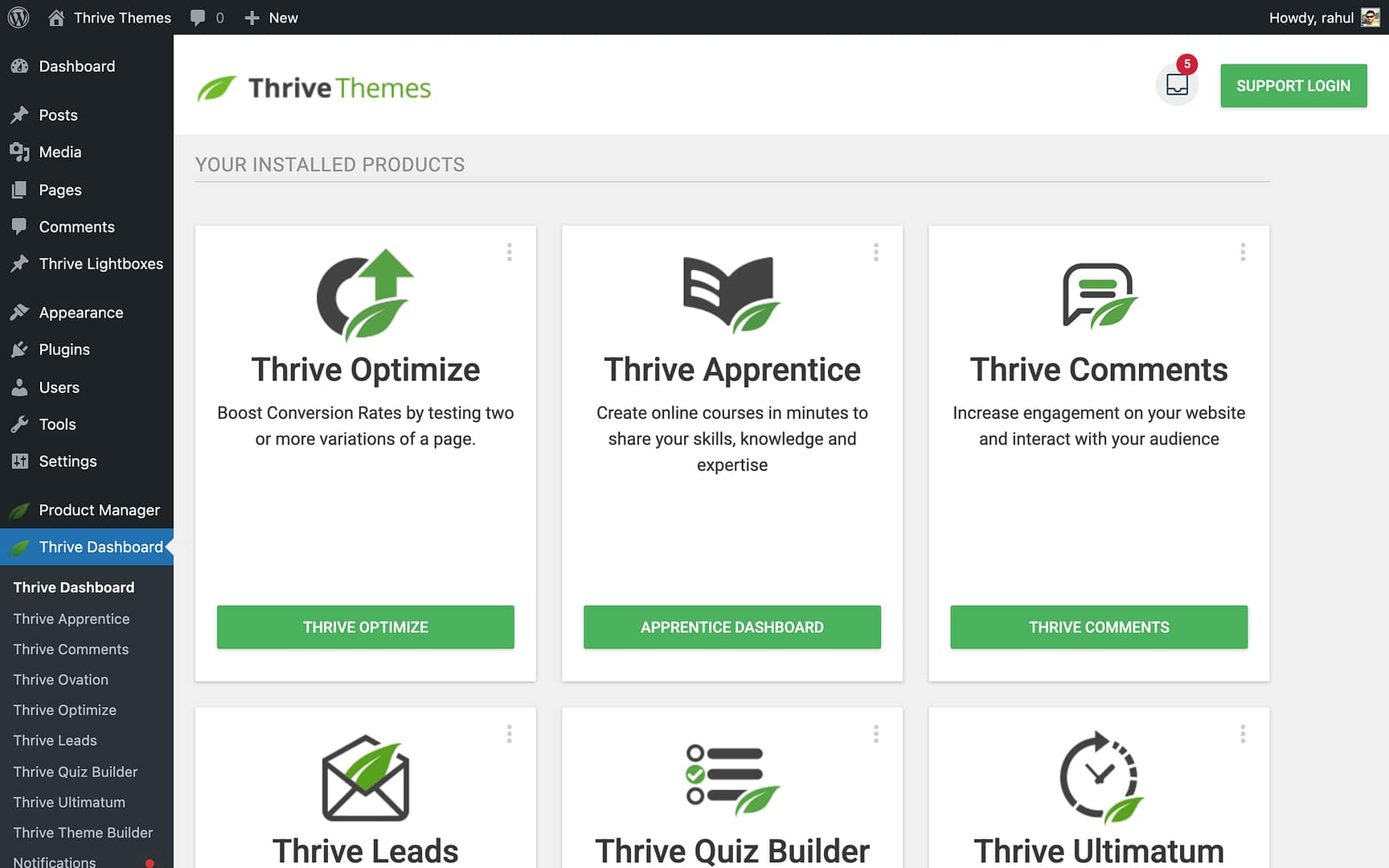1389x868 pixels.
Task: Select Thrive Theme Builder in the sidebar
Action: [x=83, y=833]
